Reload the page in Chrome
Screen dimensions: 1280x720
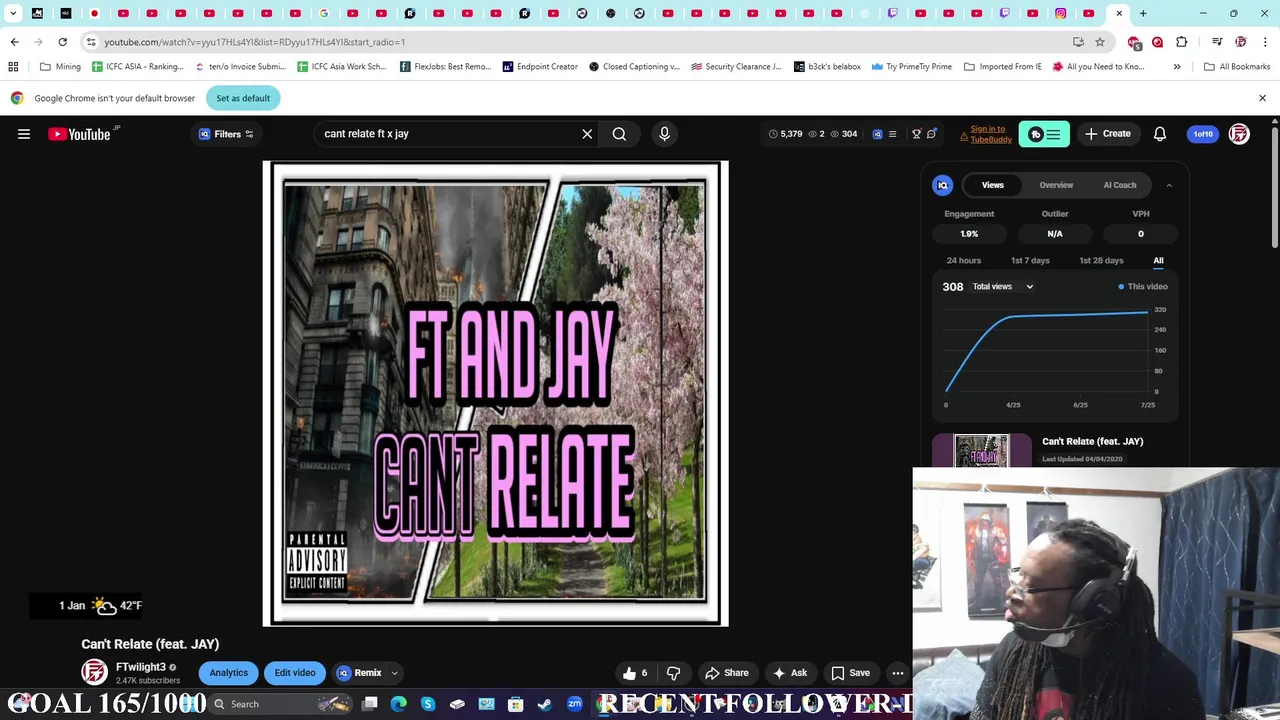(x=62, y=42)
